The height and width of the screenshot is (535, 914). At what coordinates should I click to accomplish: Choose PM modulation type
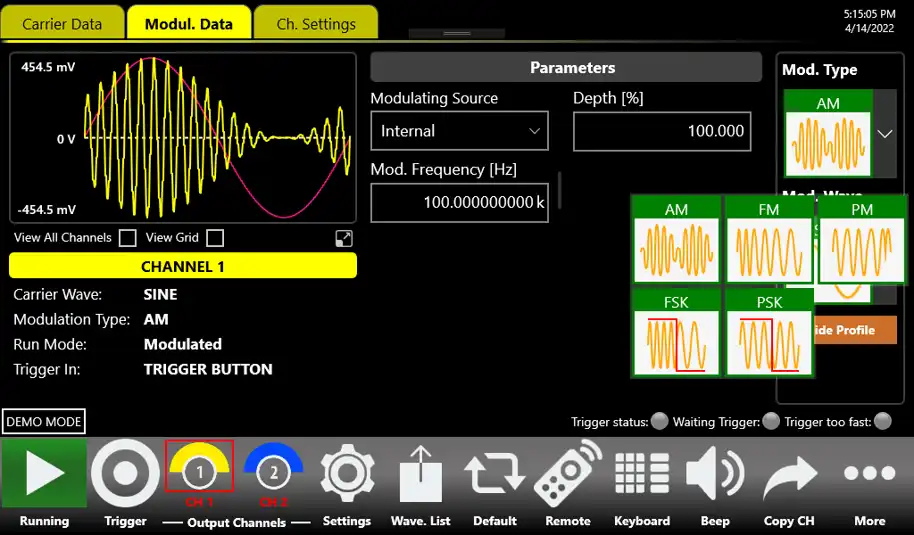click(x=862, y=240)
